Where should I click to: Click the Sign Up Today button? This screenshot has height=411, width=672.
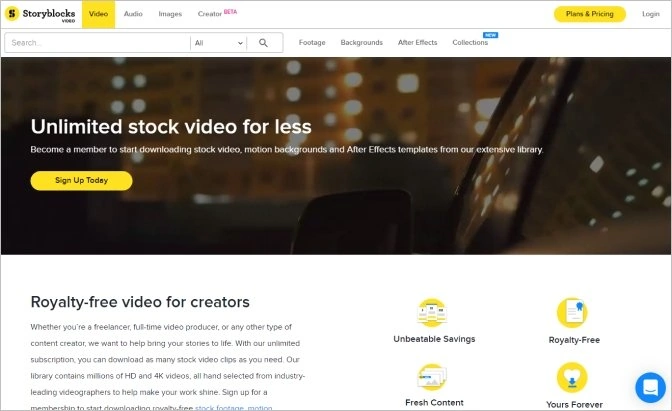pyautogui.click(x=81, y=181)
